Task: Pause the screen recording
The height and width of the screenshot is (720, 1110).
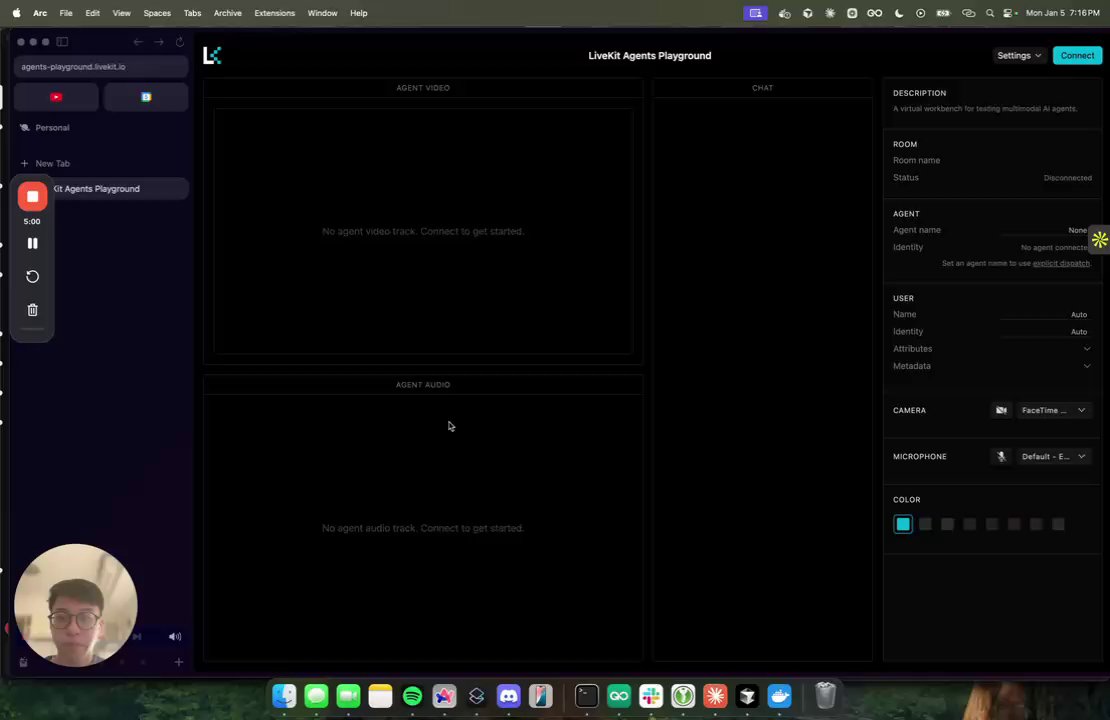Action: pos(33,243)
